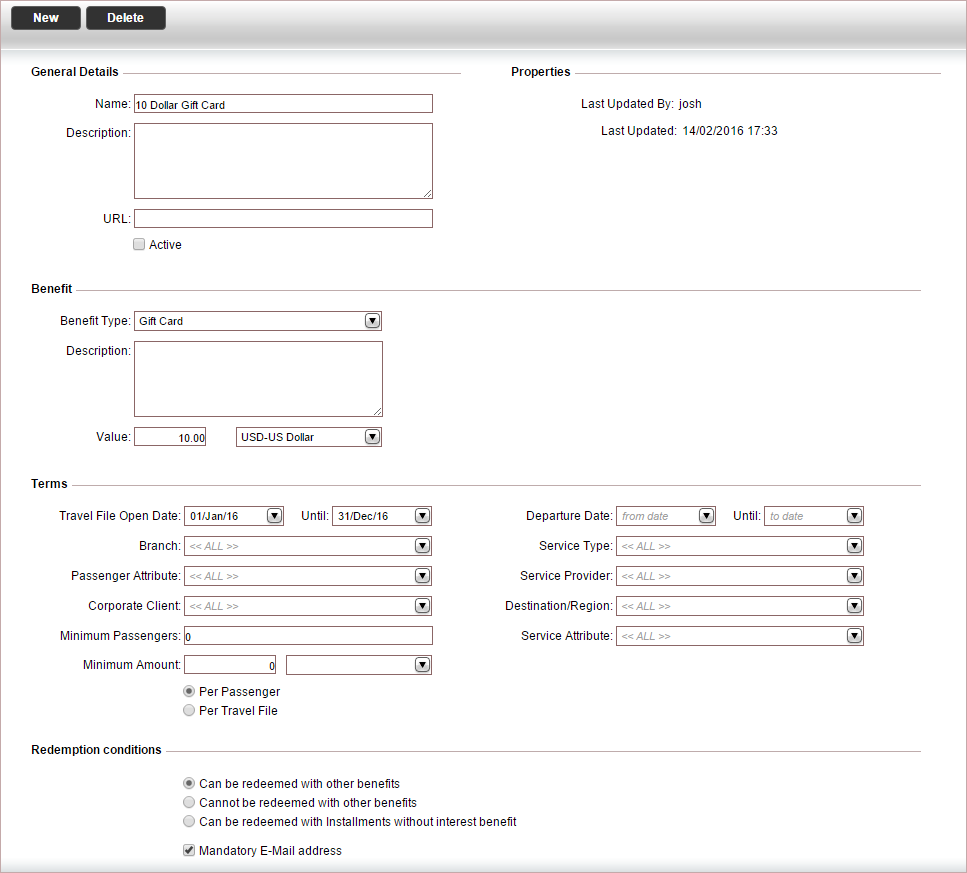Select redeemed with Installments without interest benefit

coord(189,821)
